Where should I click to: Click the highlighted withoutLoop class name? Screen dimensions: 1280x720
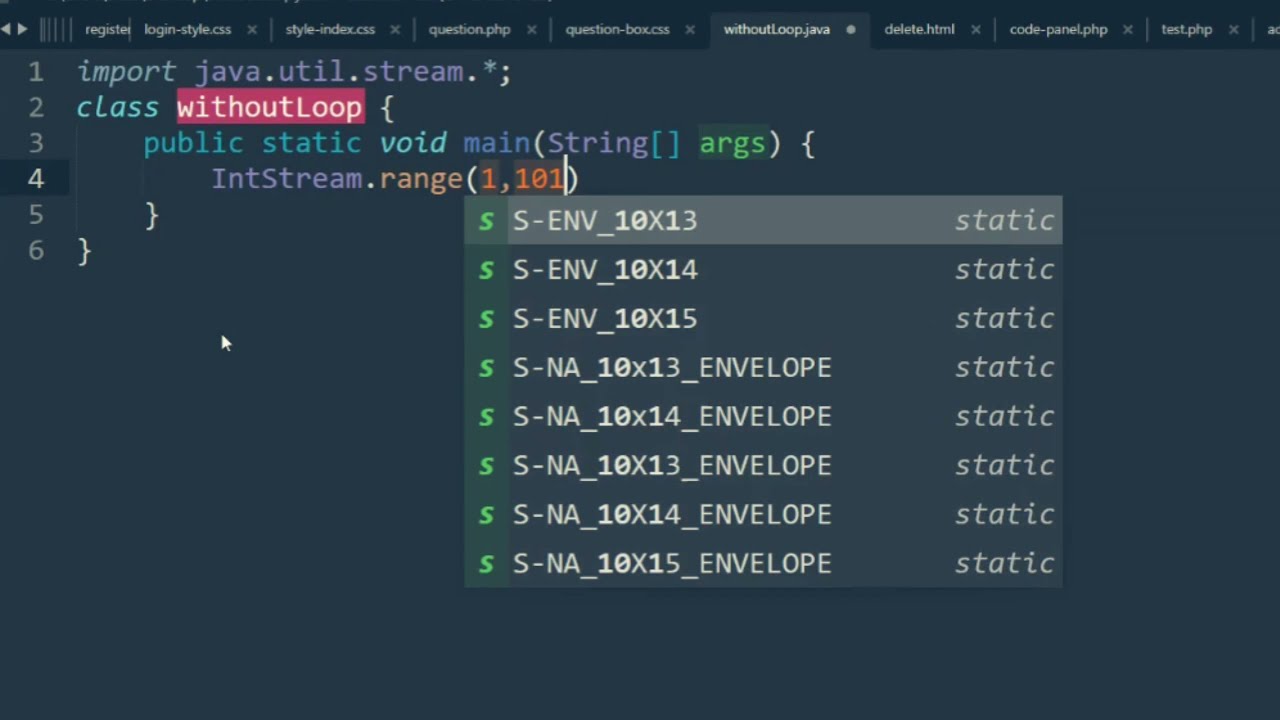point(270,107)
